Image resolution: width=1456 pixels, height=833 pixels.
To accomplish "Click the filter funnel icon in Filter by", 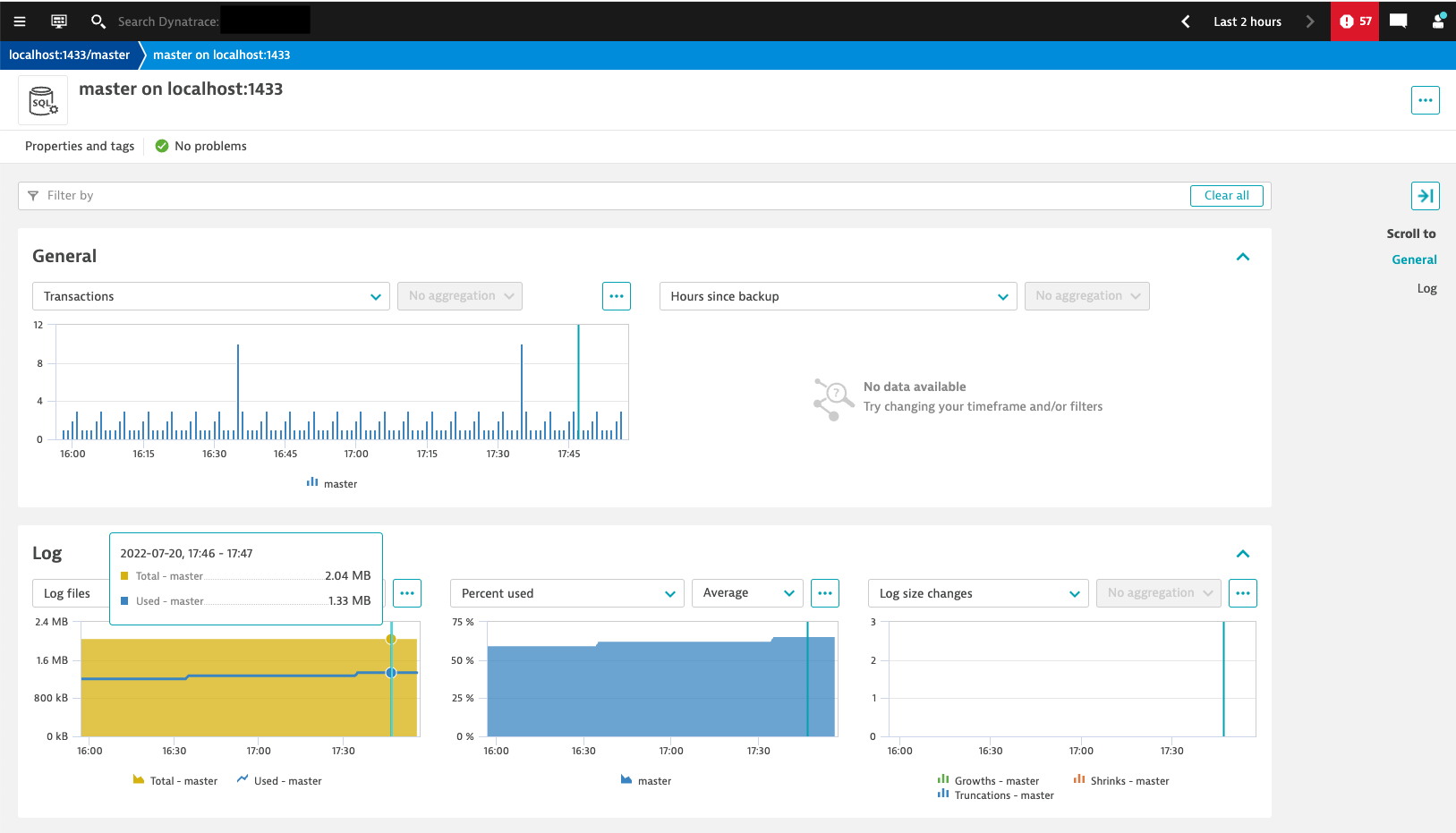I will tap(33, 195).
